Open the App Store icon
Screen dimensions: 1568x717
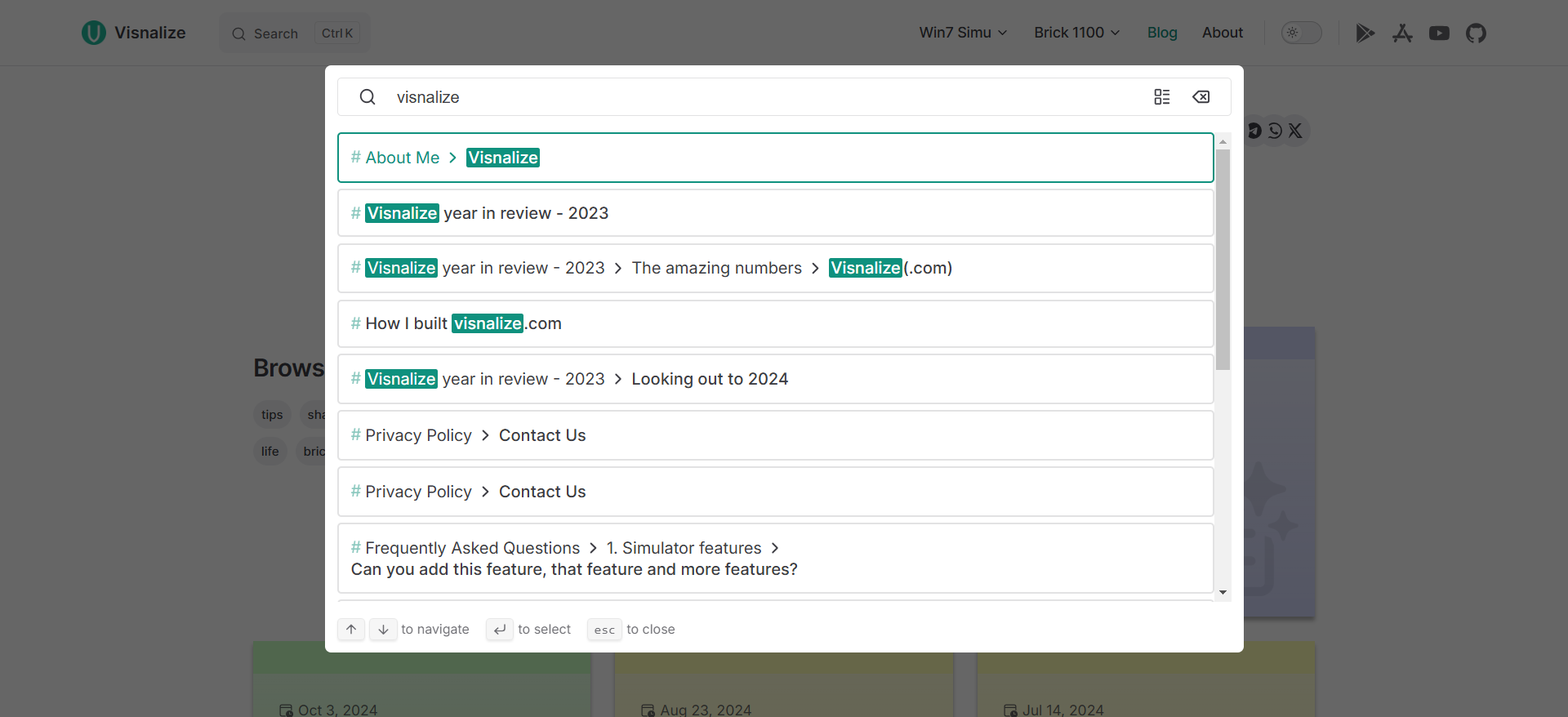pyautogui.click(x=1402, y=33)
